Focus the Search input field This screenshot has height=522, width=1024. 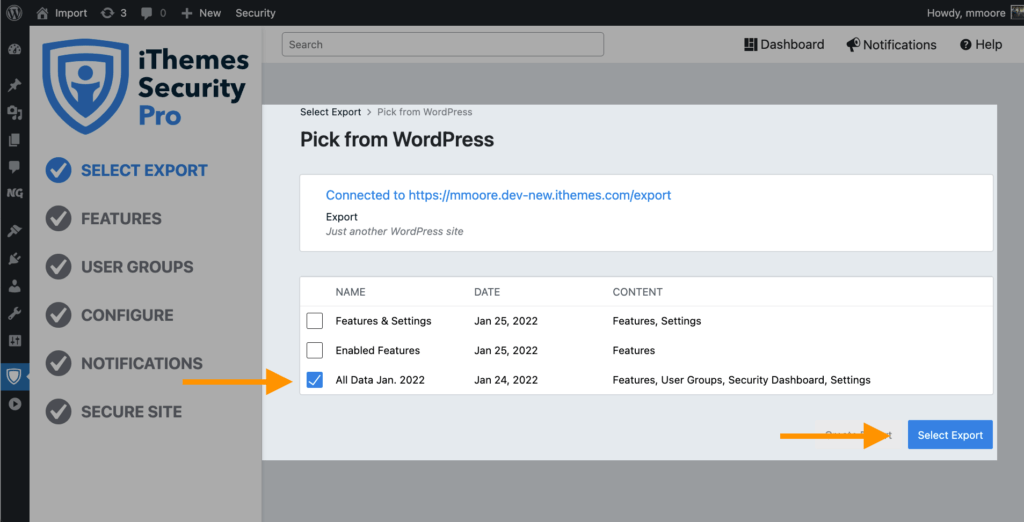point(443,44)
